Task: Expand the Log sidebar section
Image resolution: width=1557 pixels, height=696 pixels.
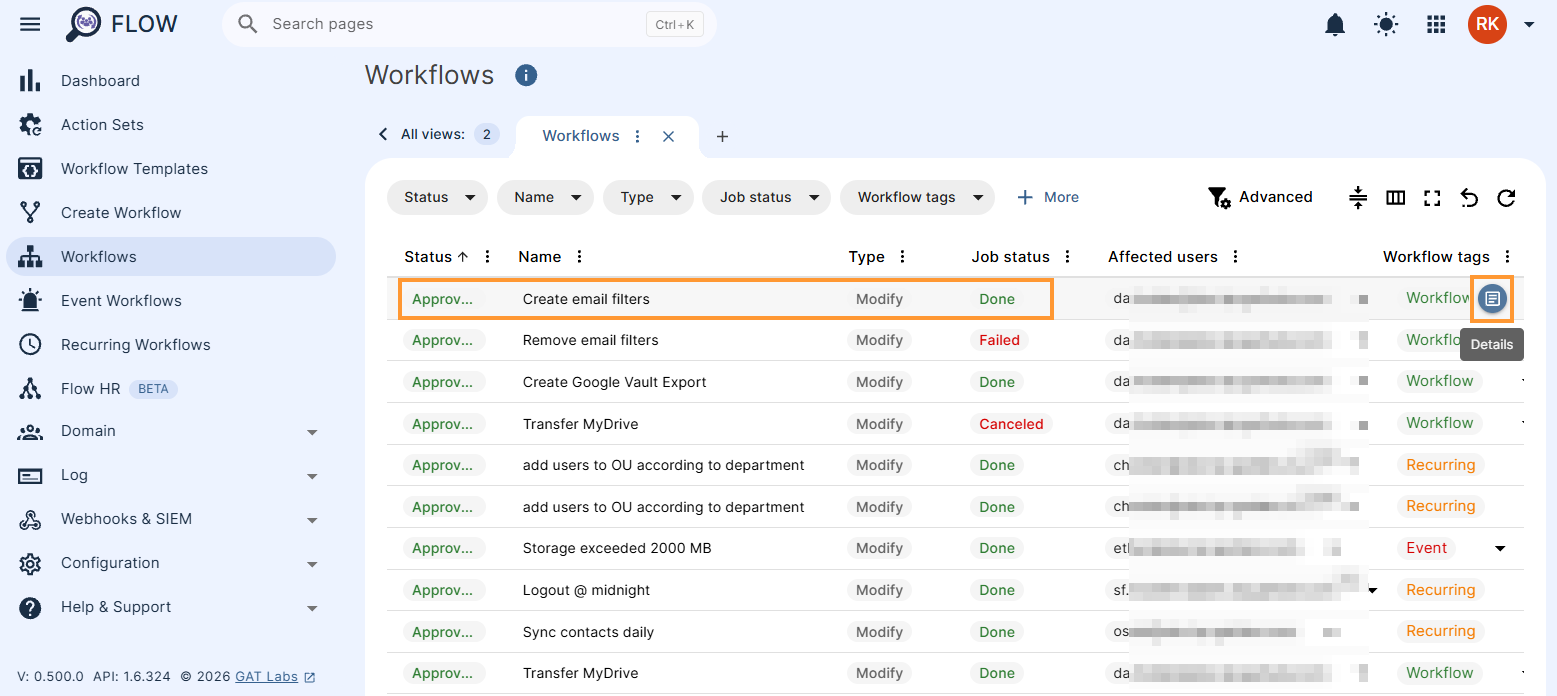Action: [x=312, y=476]
